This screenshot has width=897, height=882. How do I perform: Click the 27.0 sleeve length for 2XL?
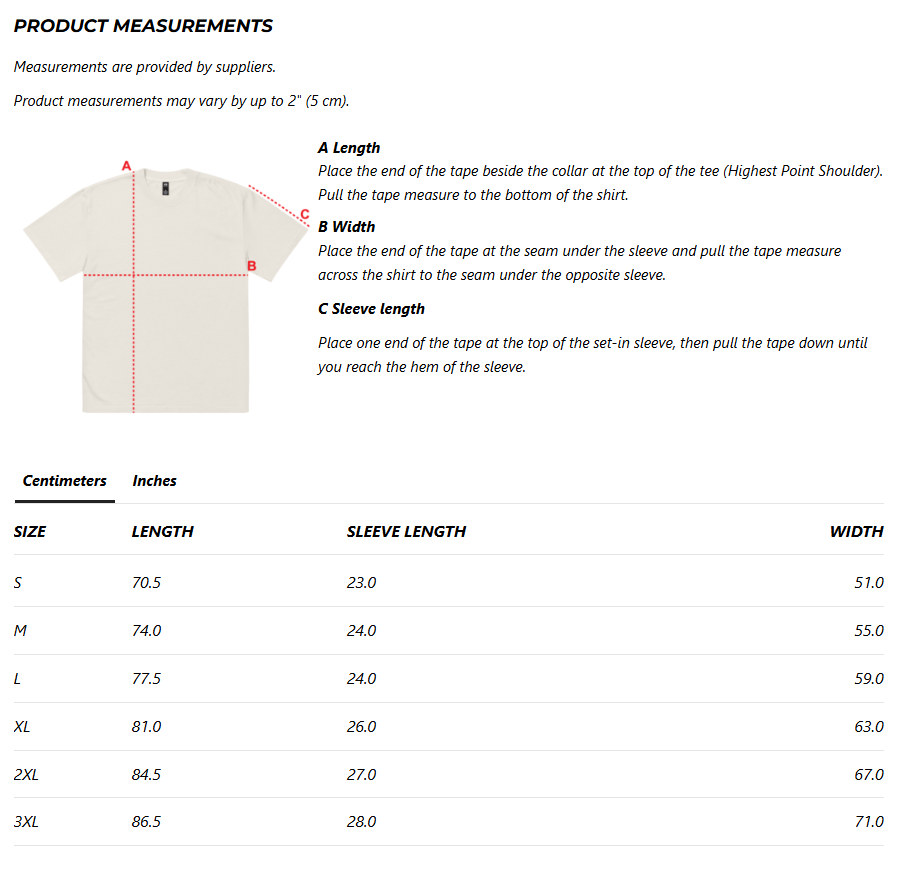(362, 774)
